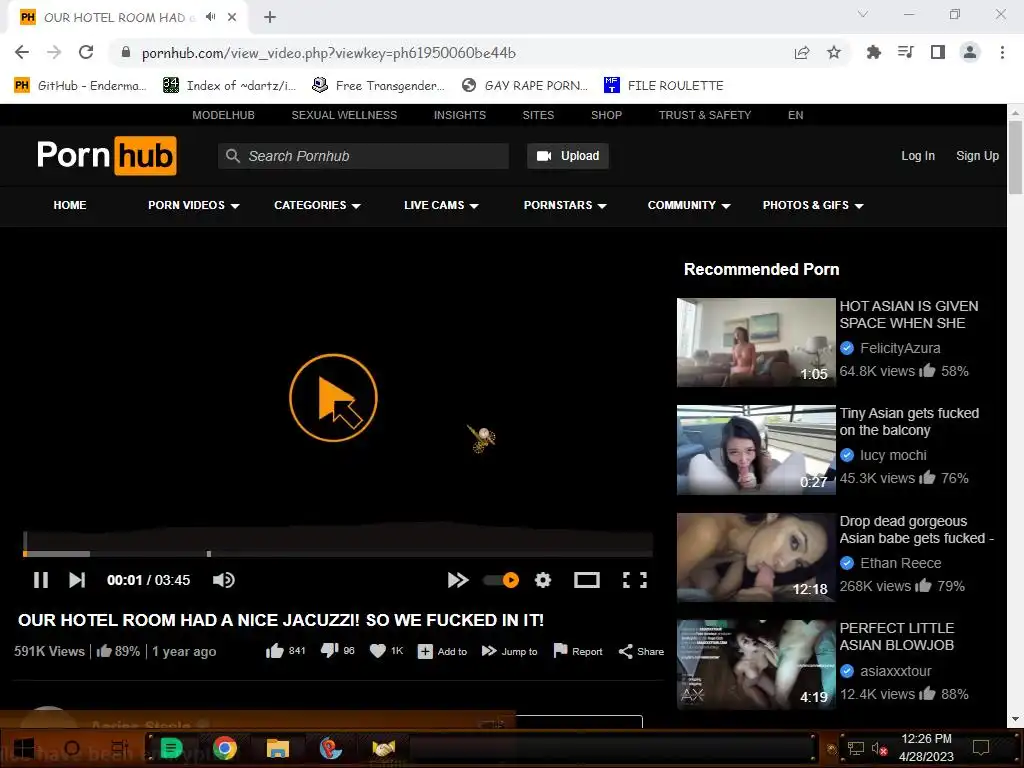Image resolution: width=1024 pixels, height=768 pixels.
Task: Expand the PHOTOS & GIFS dropdown
Action: point(813,205)
